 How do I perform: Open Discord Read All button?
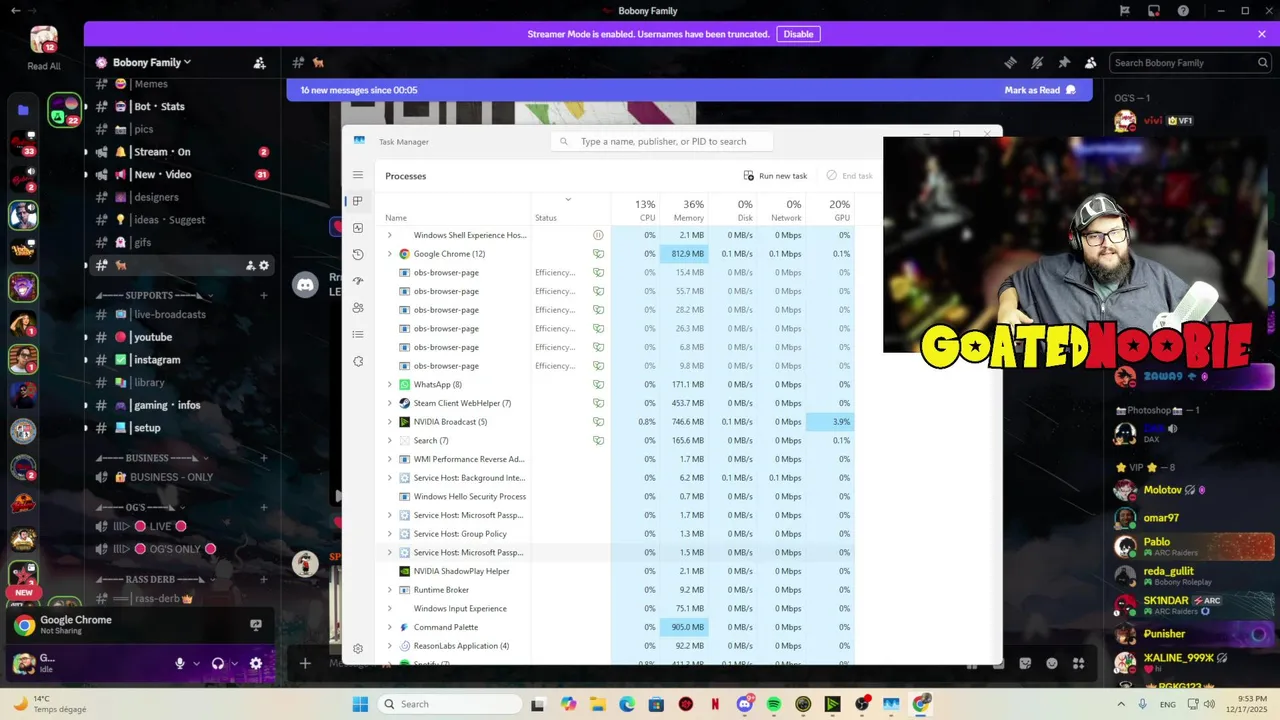[44, 48]
